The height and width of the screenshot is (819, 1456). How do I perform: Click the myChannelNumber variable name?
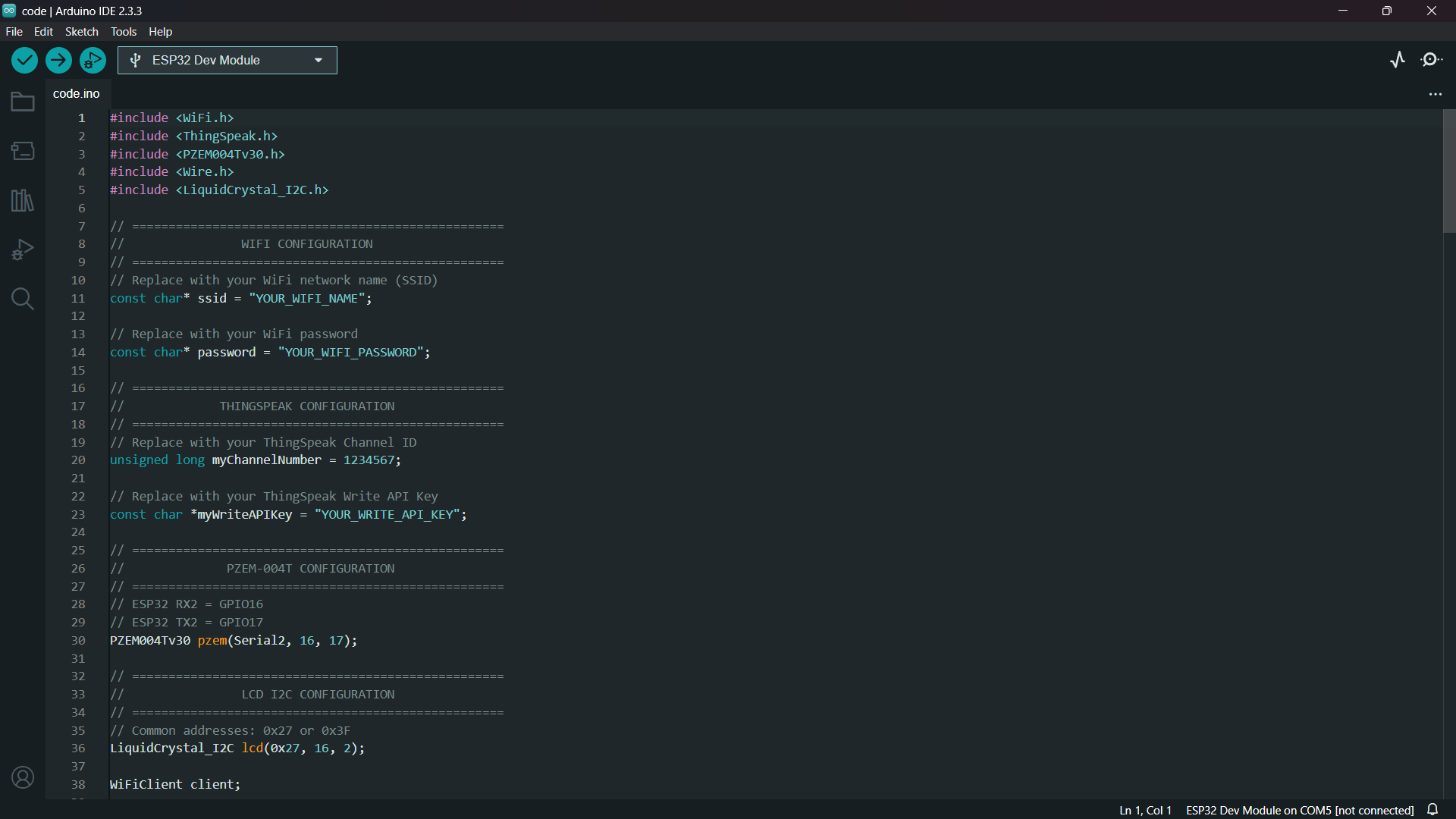click(267, 460)
